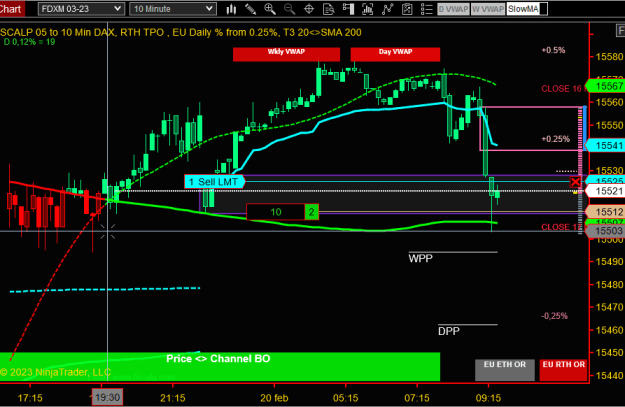Click the D 0,12% = 19 text
Viewport: 625px width, 407px height.
(29, 42)
